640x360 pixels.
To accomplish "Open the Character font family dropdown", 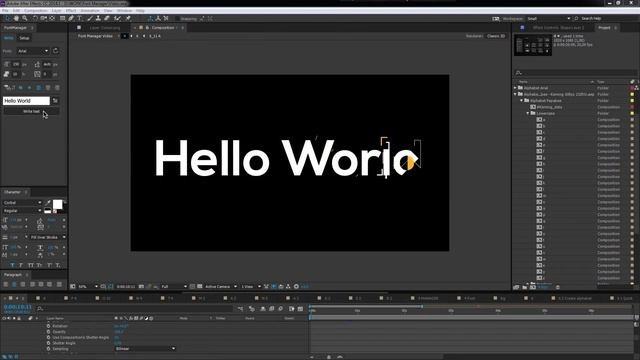I will click(22, 202).
